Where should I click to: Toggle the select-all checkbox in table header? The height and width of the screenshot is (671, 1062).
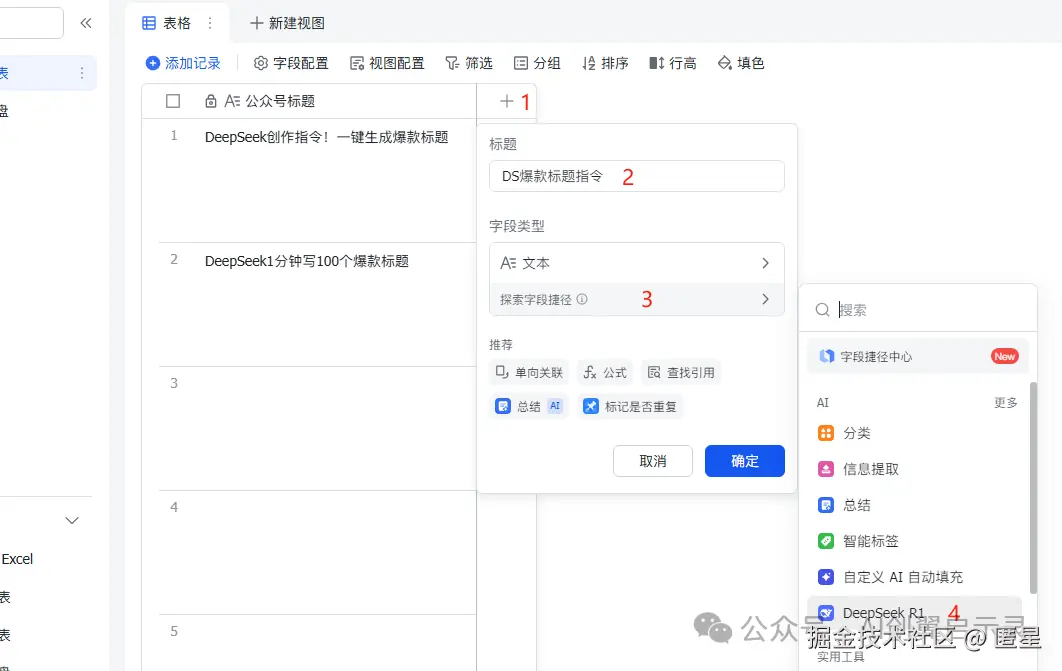(172, 100)
